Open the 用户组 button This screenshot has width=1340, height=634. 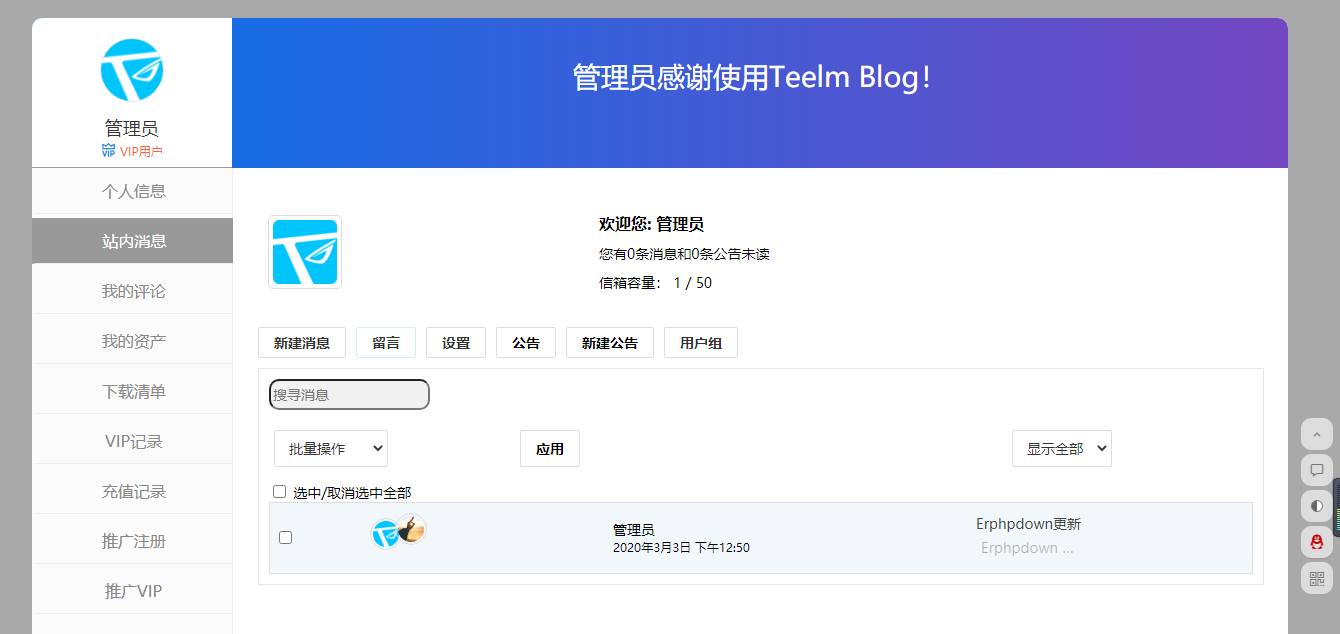[x=701, y=343]
